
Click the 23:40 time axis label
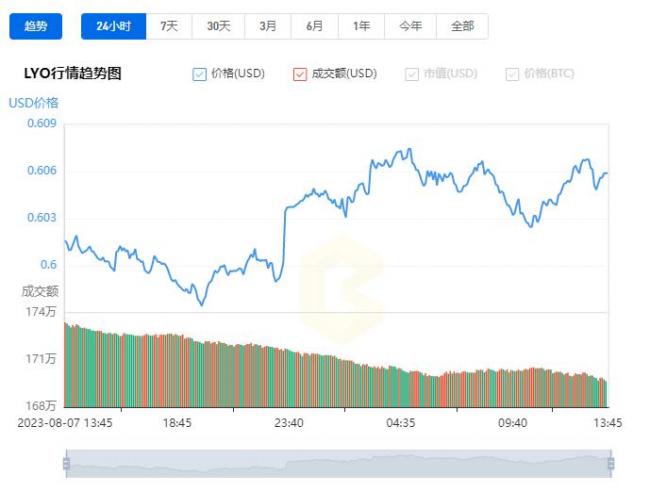[x=289, y=423]
